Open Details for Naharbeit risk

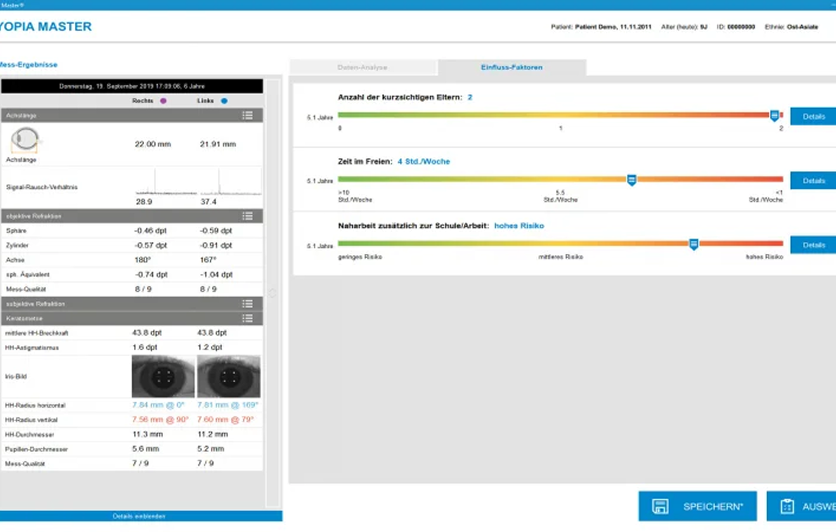[813, 245]
